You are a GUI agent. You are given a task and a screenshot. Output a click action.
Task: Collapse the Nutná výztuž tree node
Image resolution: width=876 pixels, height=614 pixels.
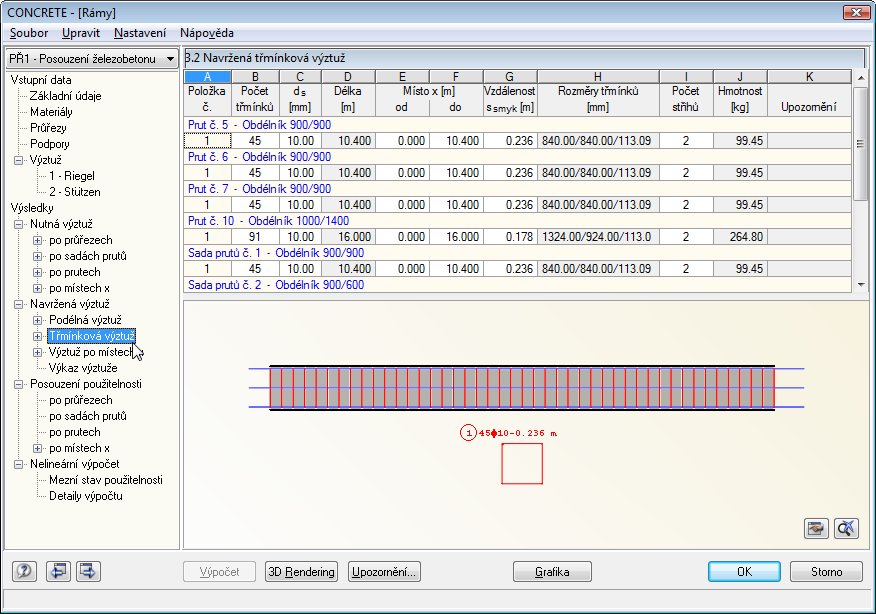pos(18,224)
